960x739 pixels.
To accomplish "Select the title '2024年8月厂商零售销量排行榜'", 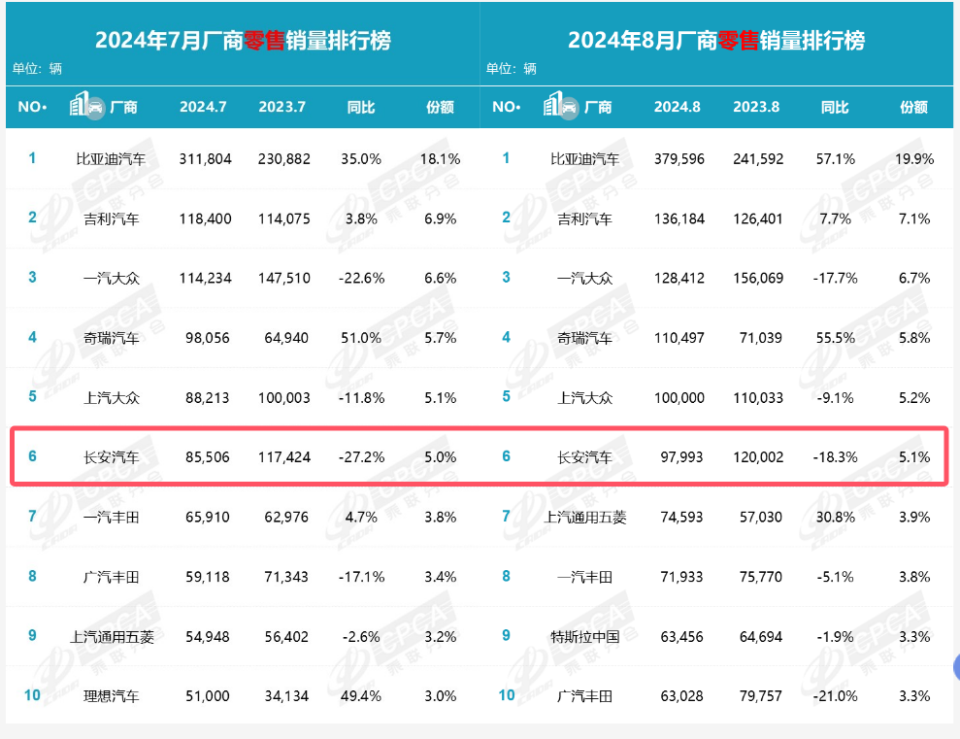I will 716,40.
